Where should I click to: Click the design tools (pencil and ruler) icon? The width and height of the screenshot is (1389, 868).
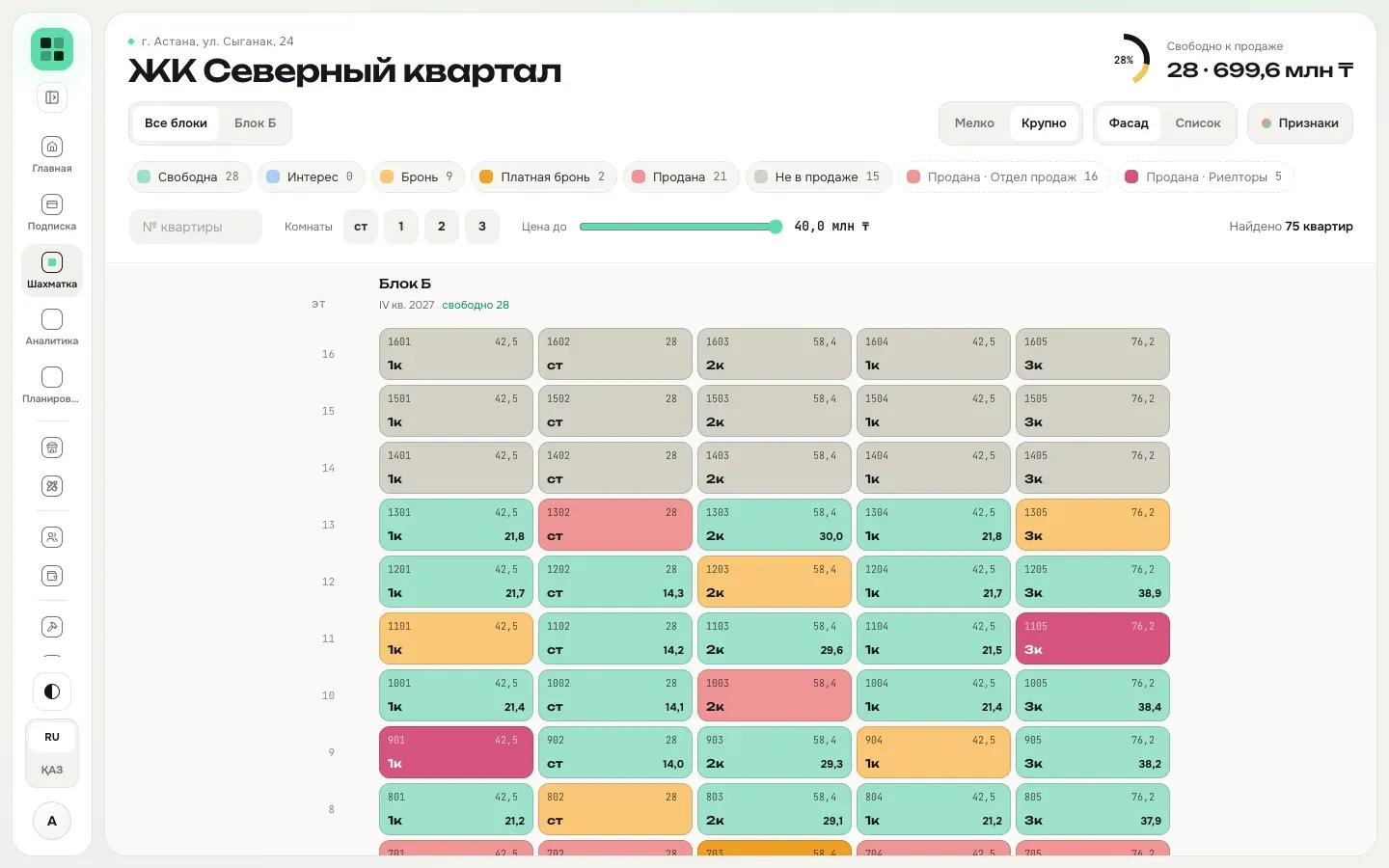pyautogui.click(x=52, y=486)
